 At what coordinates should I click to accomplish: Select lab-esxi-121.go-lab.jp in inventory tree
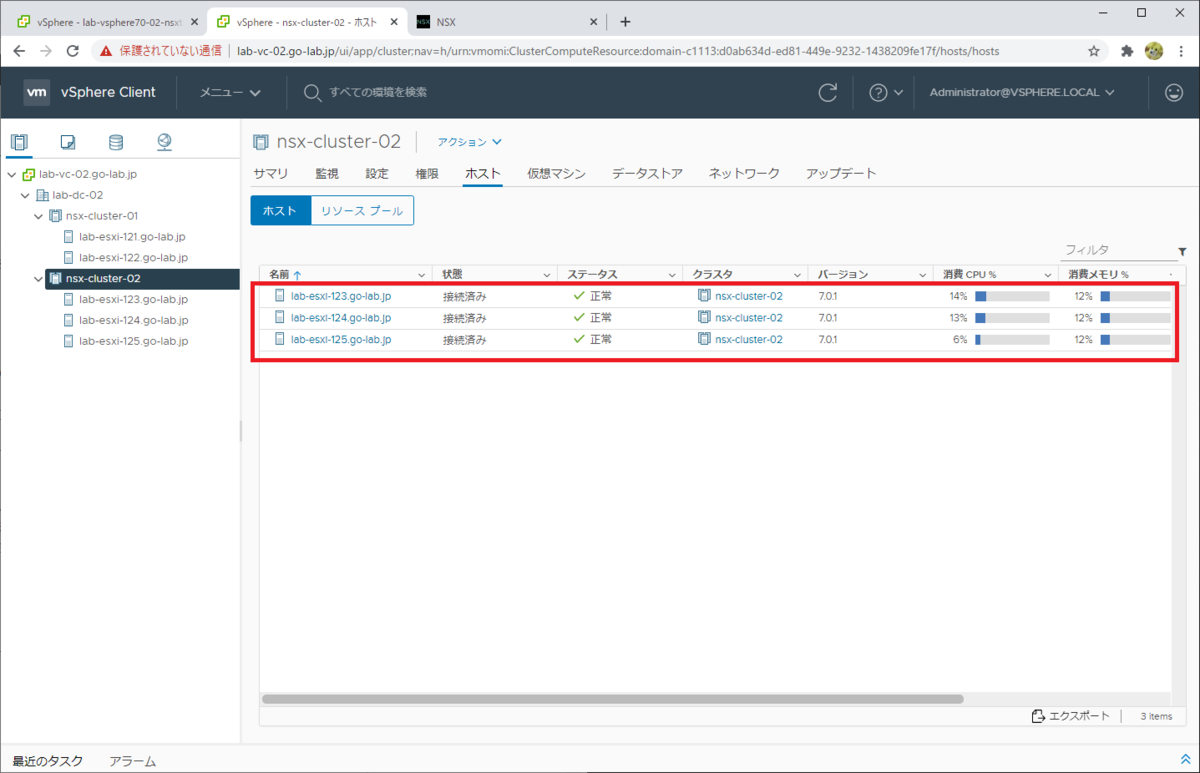(133, 237)
